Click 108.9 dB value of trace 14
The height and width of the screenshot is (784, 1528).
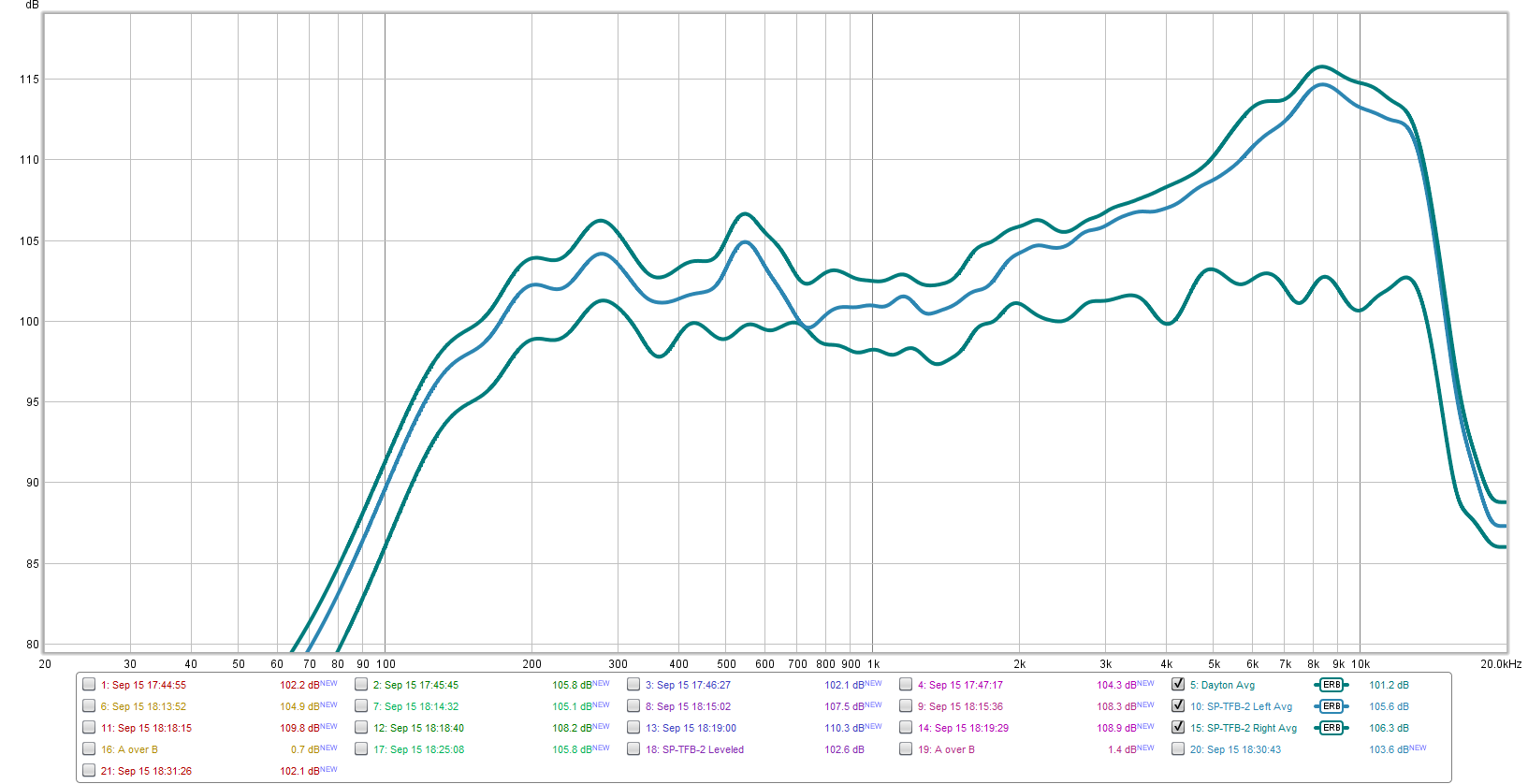pyautogui.click(x=1116, y=729)
